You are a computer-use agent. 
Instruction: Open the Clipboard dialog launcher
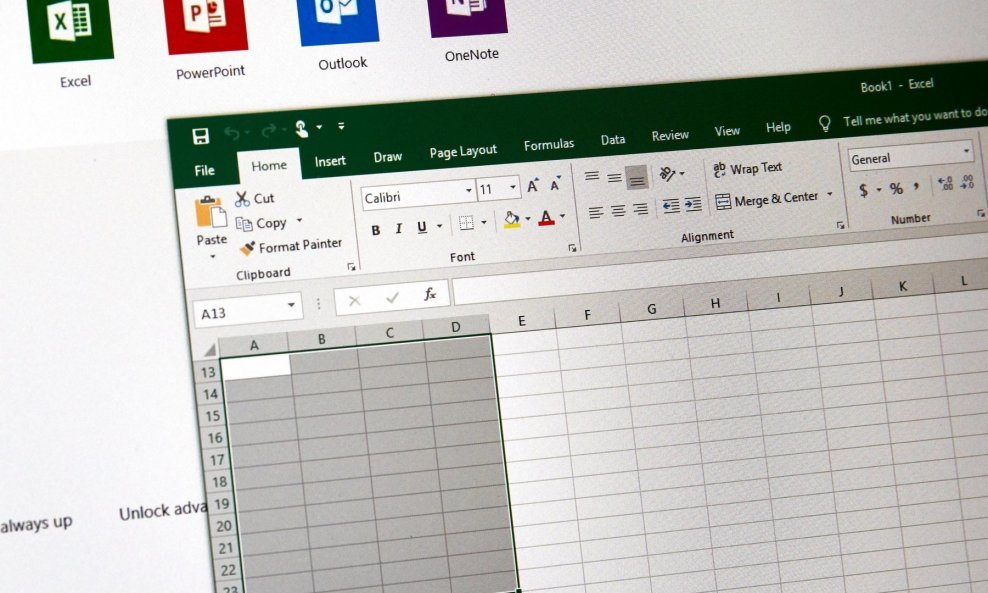[351, 267]
